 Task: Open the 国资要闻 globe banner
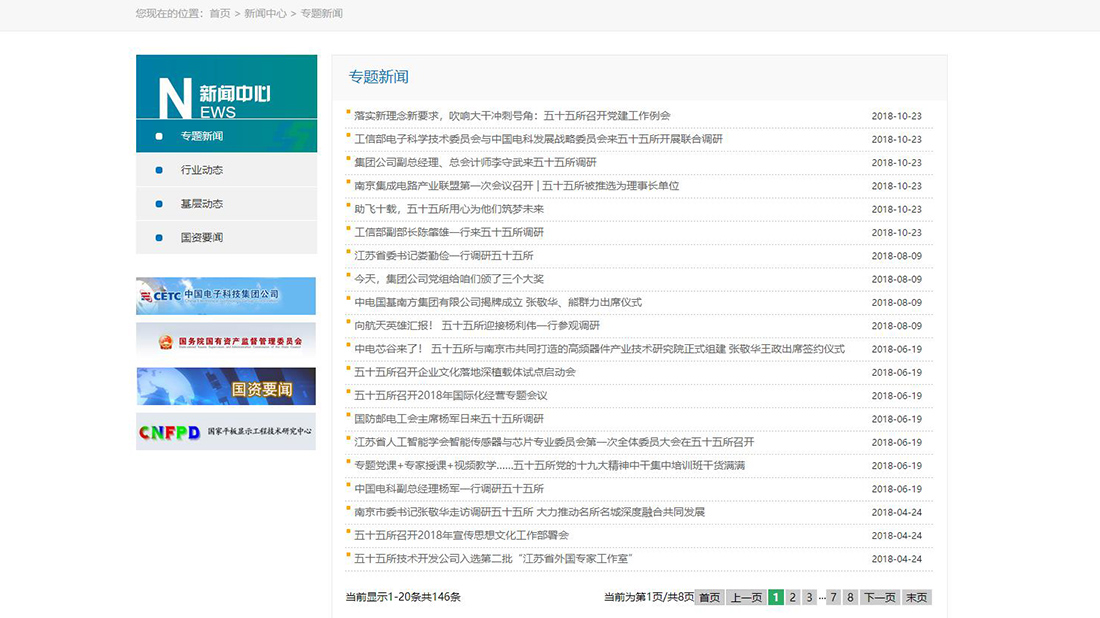pos(226,387)
